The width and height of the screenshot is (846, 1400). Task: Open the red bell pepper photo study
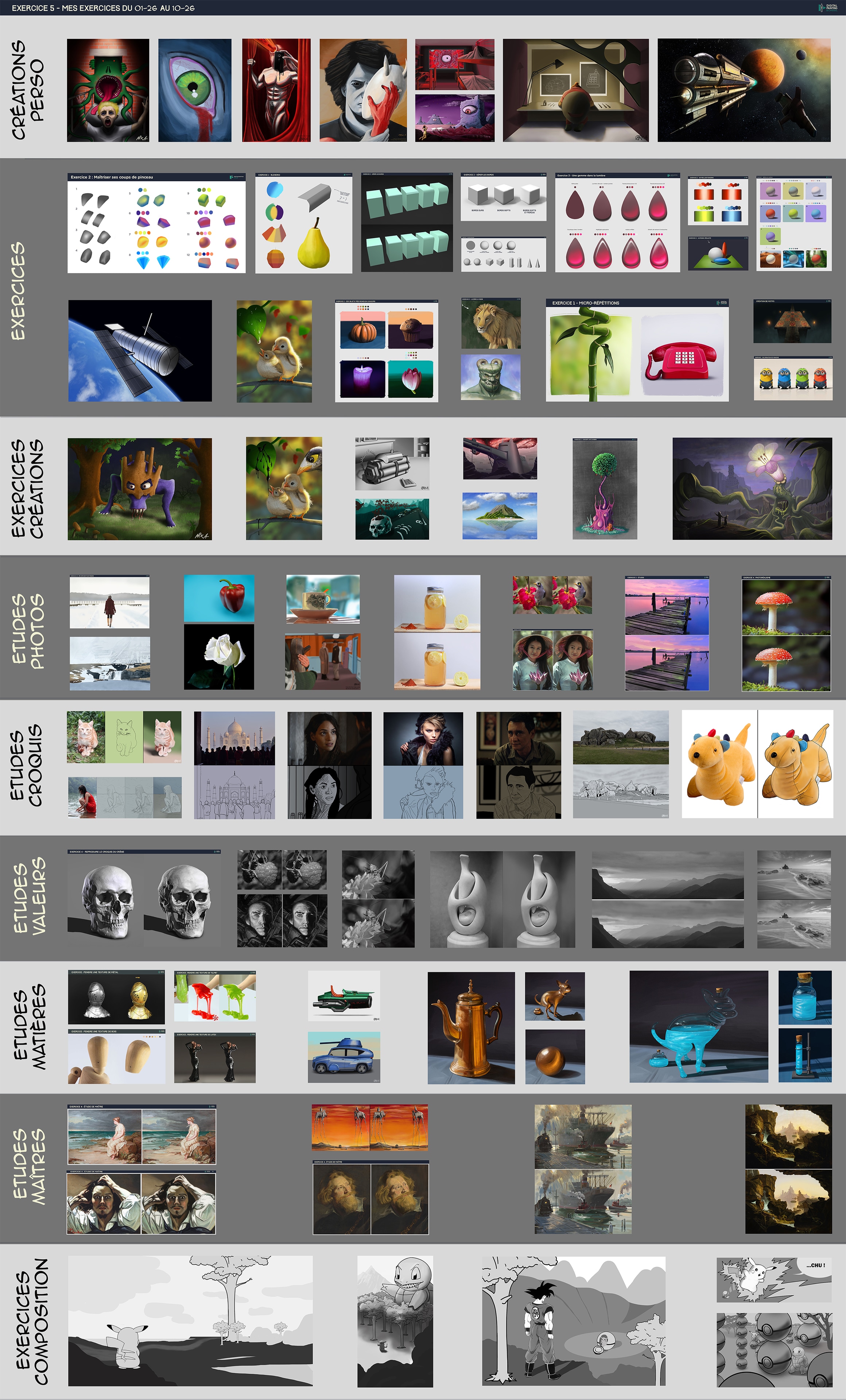[x=219, y=598]
